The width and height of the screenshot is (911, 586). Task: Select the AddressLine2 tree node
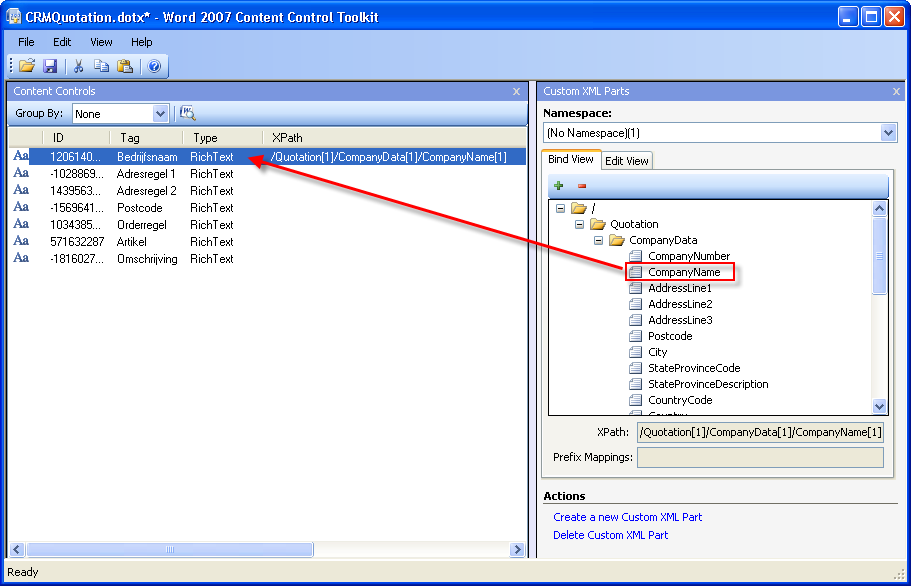(x=680, y=304)
